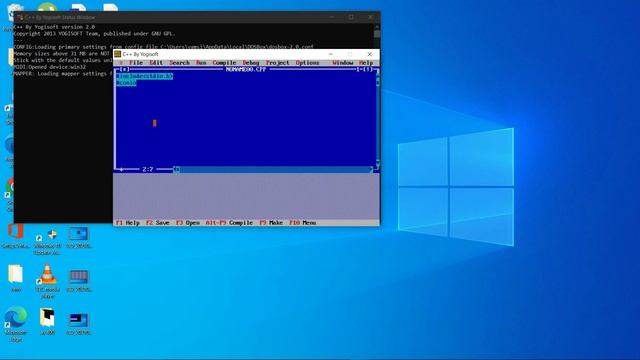The height and width of the screenshot is (360, 640).
Task: Click F10 Menu in the status bar
Action: point(302,223)
